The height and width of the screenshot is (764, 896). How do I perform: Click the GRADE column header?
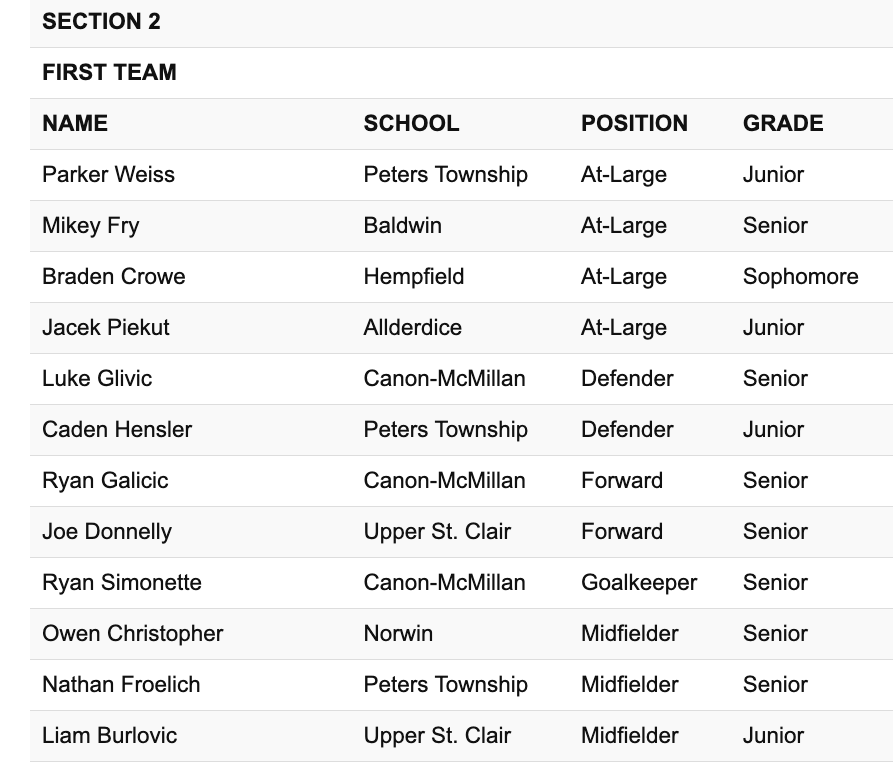[783, 123]
